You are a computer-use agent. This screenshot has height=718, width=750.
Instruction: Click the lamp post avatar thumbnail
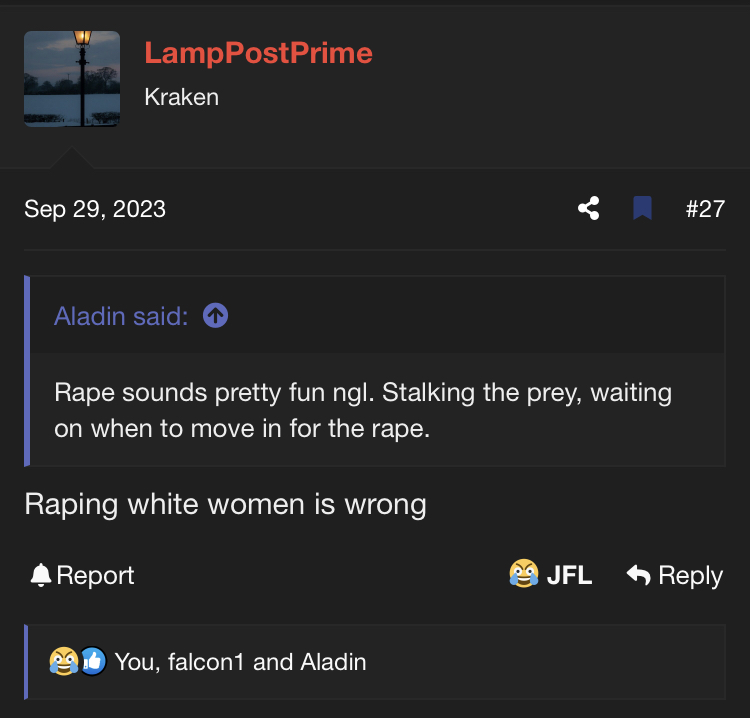click(72, 79)
